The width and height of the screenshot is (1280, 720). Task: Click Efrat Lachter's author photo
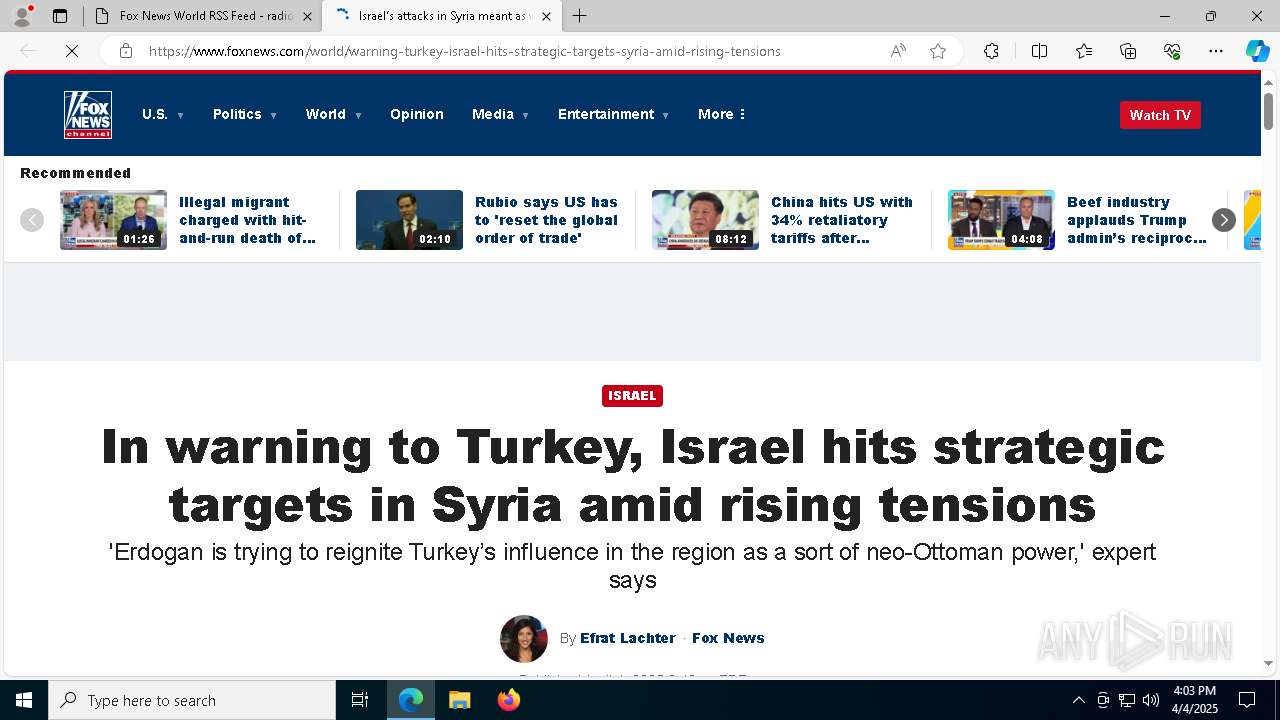524,639
